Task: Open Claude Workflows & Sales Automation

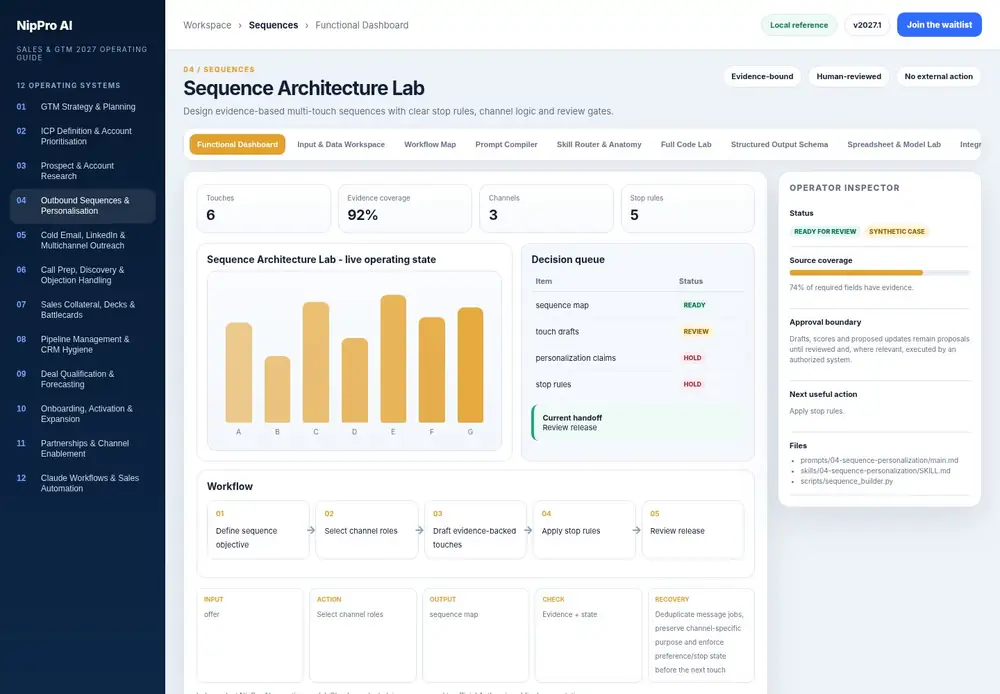Action: [x=82, y=483]
